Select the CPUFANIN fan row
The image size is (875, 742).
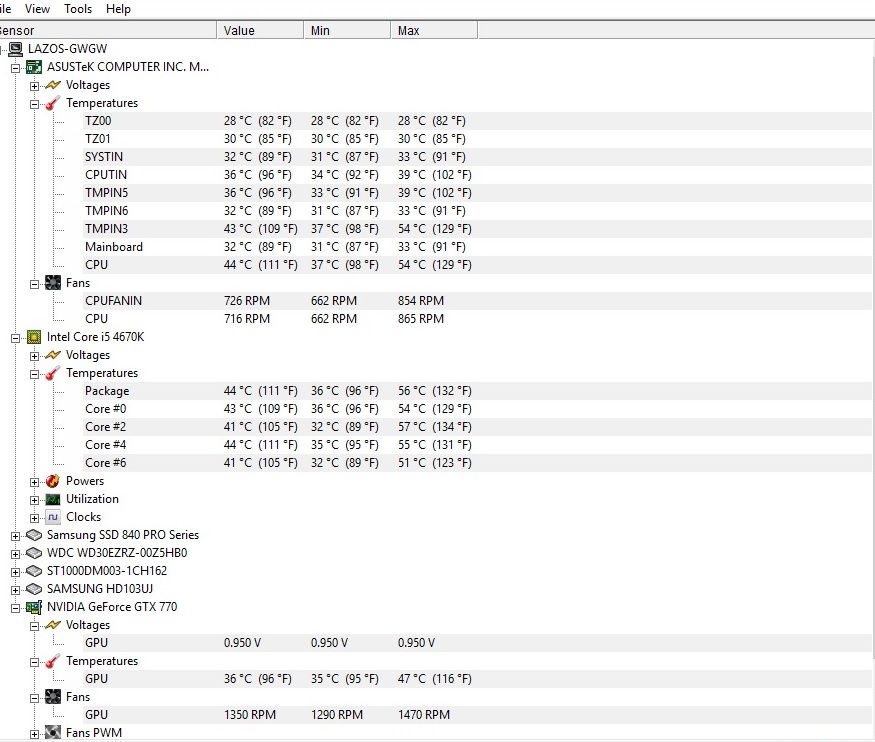pyautogui.click(x=477, y=301)
